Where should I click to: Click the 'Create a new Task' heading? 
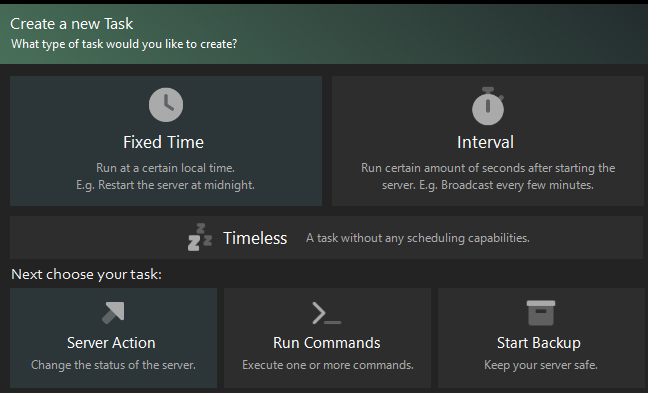coord(71,24)
